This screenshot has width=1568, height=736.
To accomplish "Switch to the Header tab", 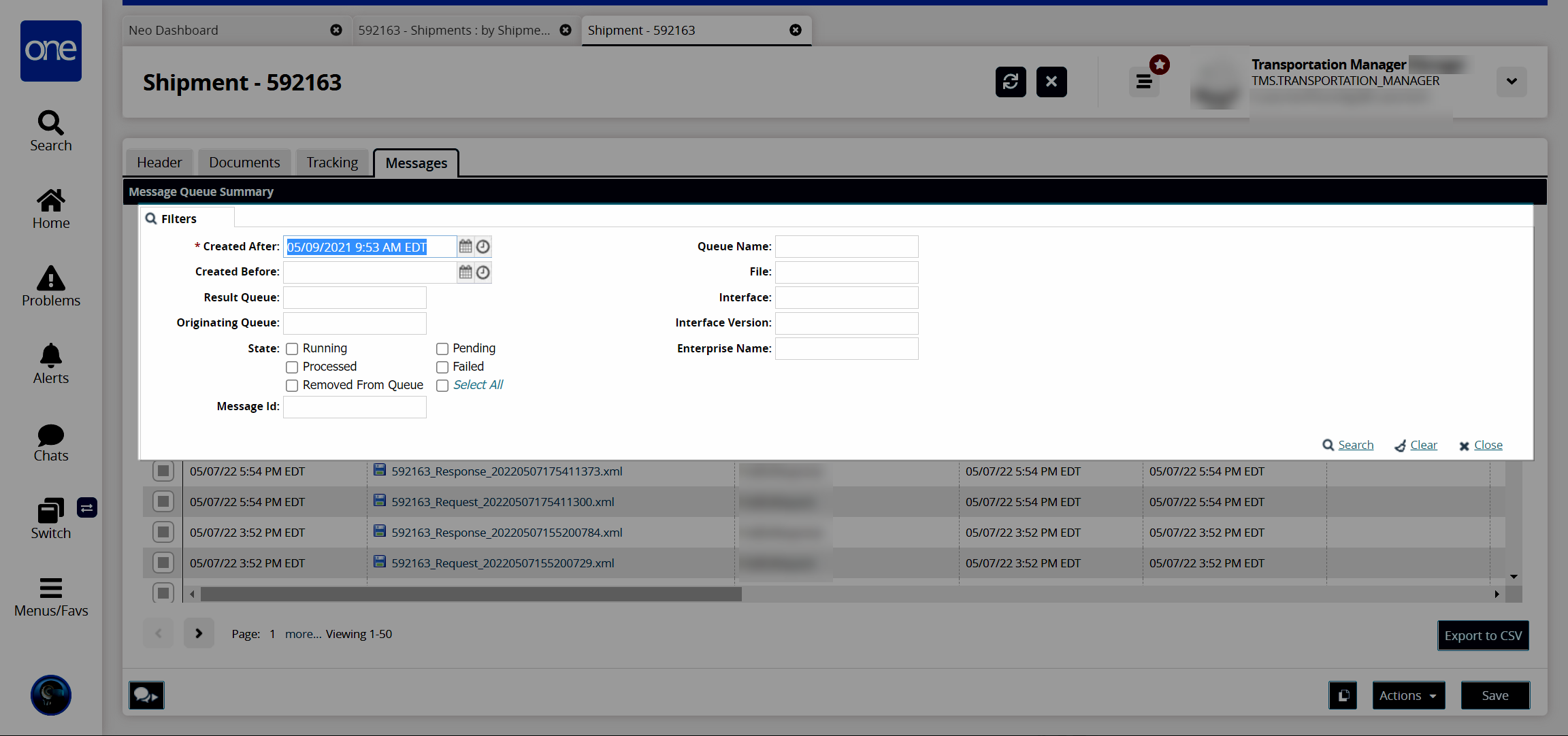I will (x=160, y=162).
